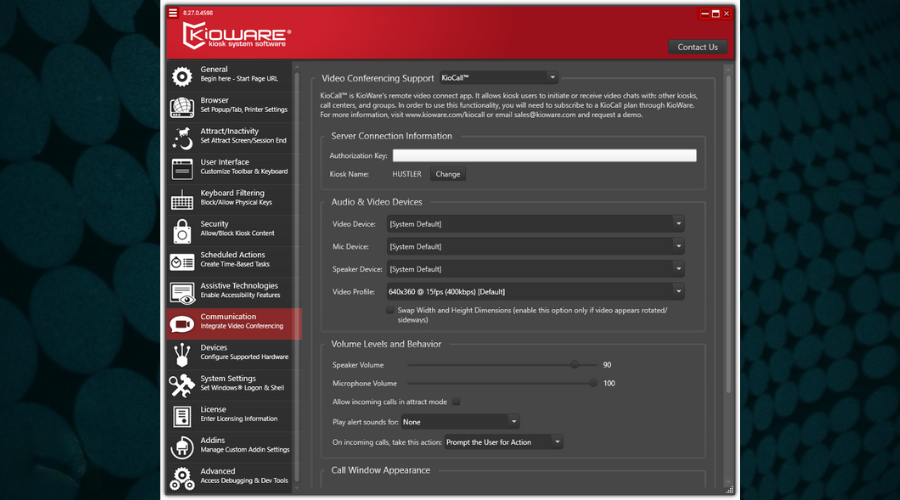Viewport: 900px width, 500px height.
Task: Open the Attract/Inactivity icon
Action: pyautogui.click(x=182, y=138)
